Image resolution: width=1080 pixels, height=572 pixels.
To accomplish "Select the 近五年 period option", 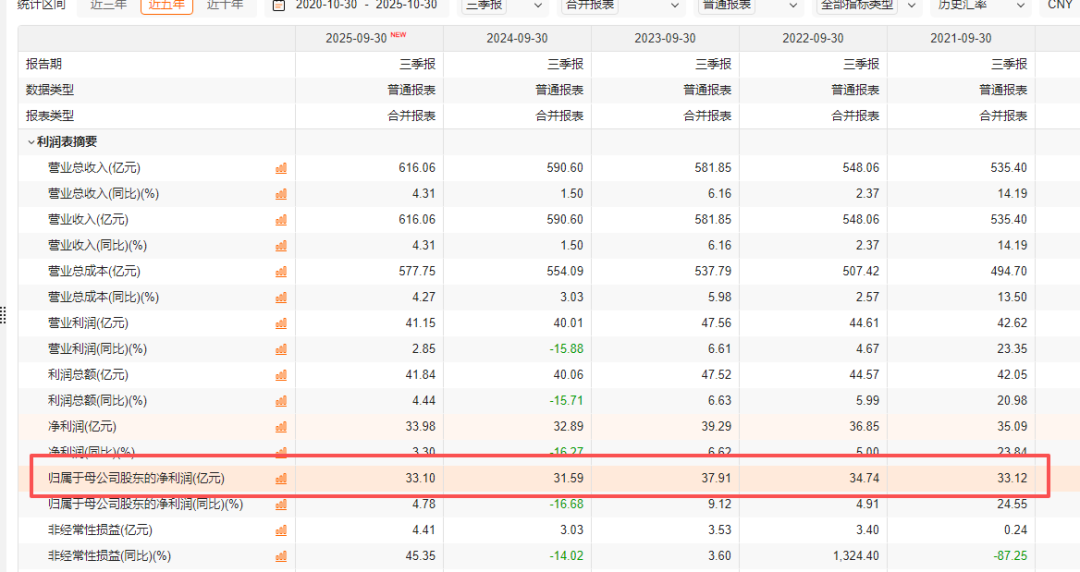I will (166, 5).
